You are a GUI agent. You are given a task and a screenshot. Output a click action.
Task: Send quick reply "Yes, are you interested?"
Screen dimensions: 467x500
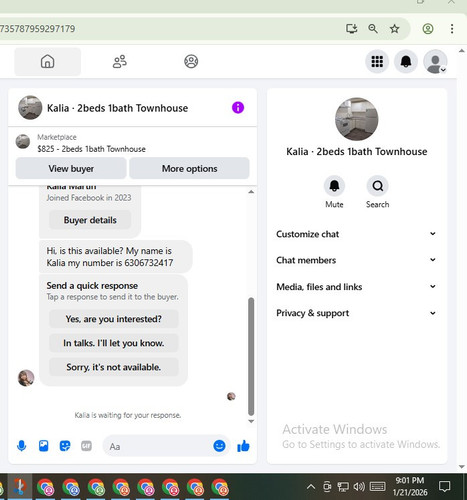[x=114, y=319]
